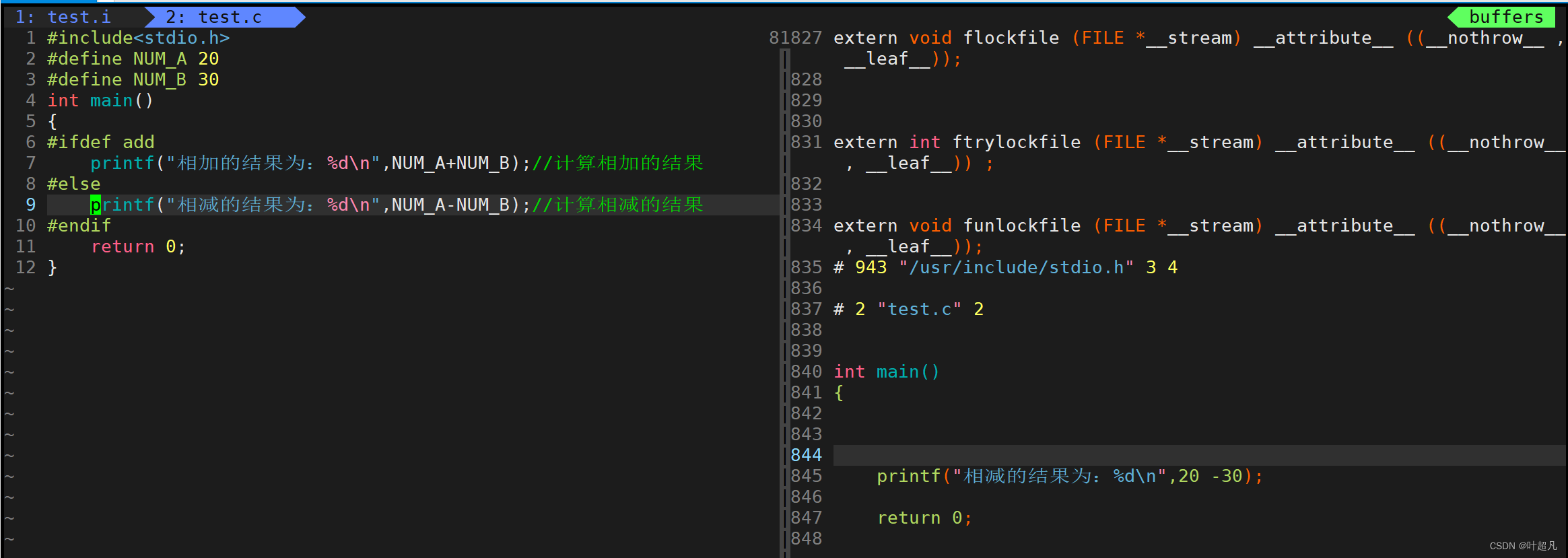The image size is (1568, 558).
Task: Click return 0; on line 847
Action: click(925, 518)
